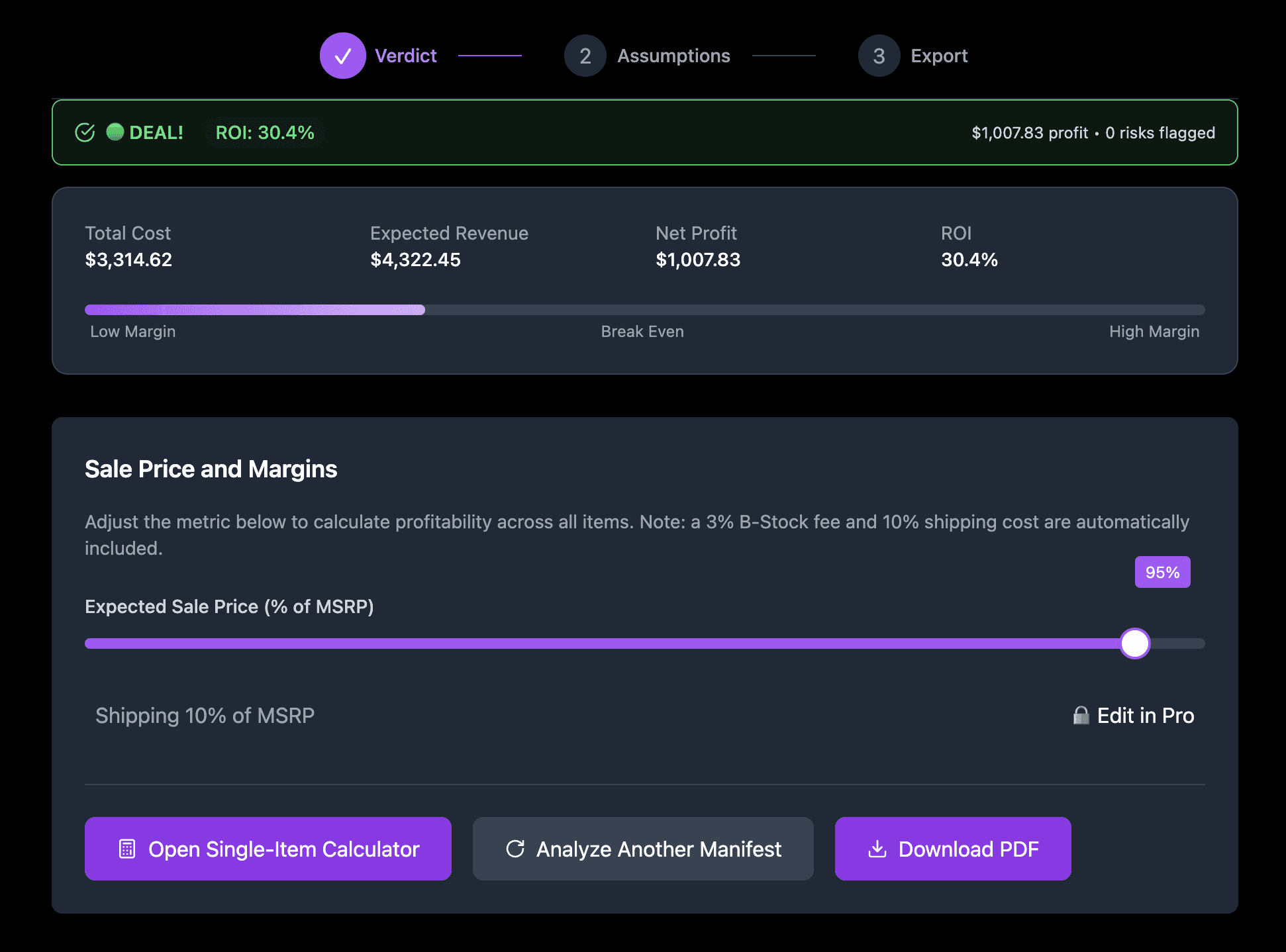Open Single-Item Calculator
The height and width of the screenshot is (952, 1286).
pos(268,849)
